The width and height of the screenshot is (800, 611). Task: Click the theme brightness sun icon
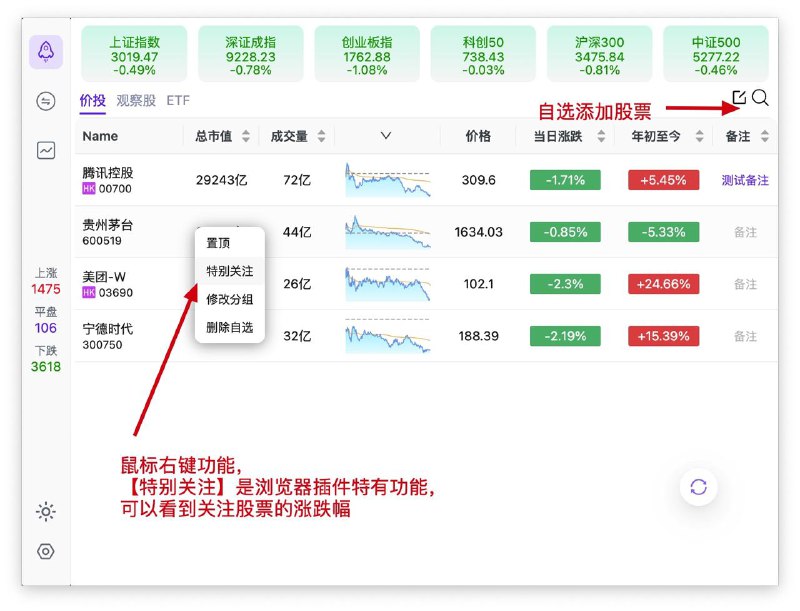45,511
